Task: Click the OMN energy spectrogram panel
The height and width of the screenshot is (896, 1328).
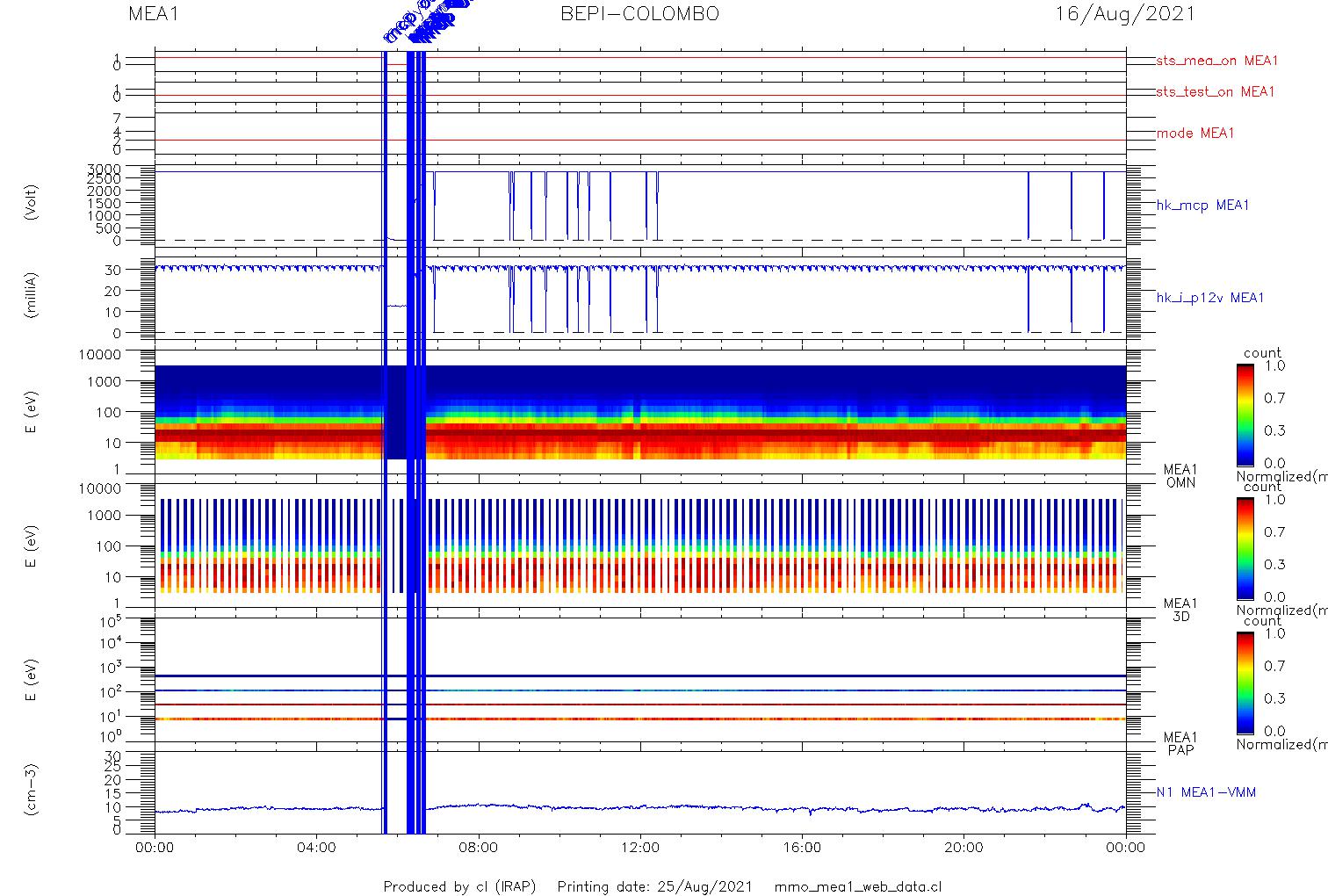Action: [640, 412]
